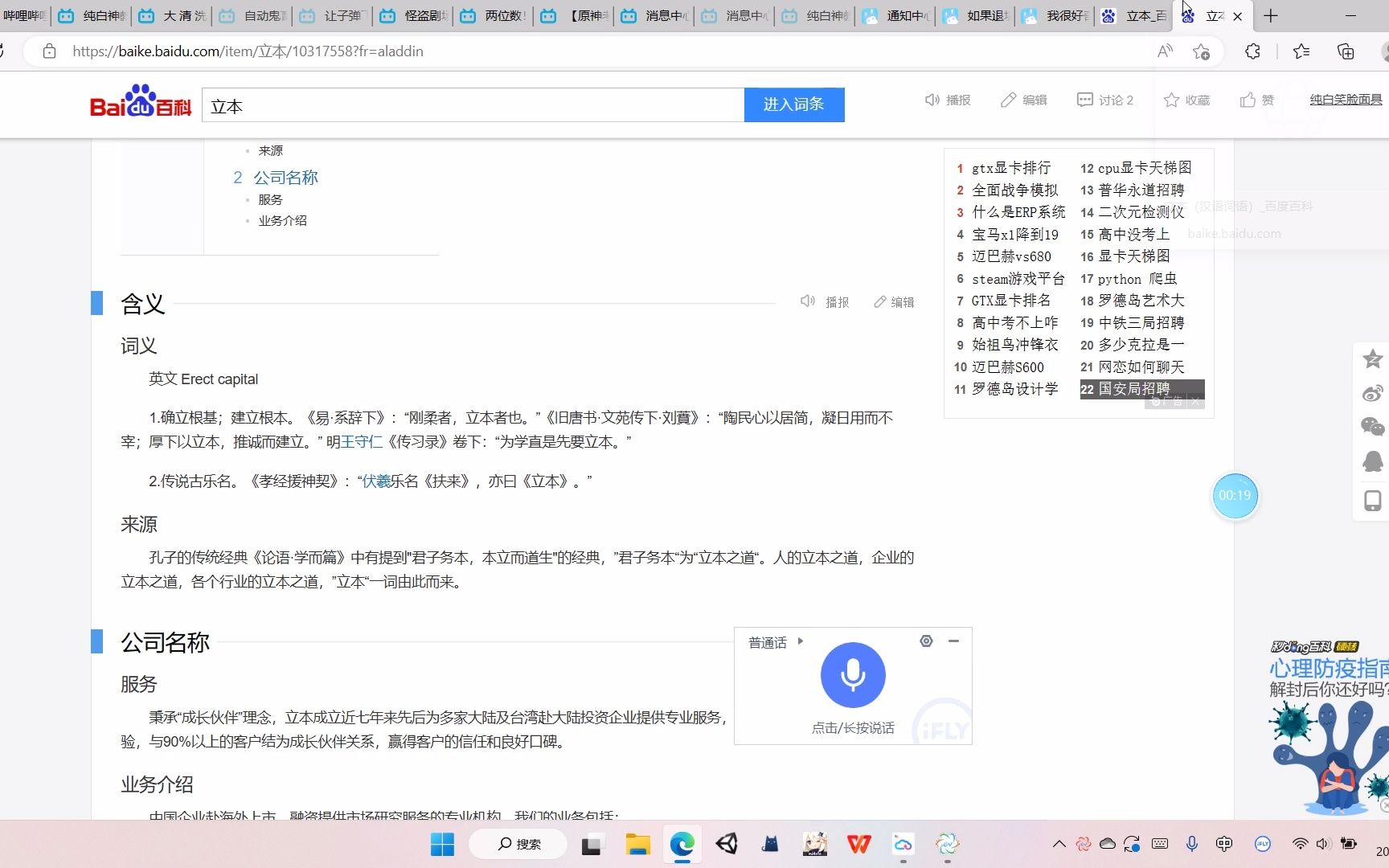This screenshot has height=868, width=1389.
Task: Switch to the 大清洗 tab
Action: pyautogui.click(x=173, y=16)
